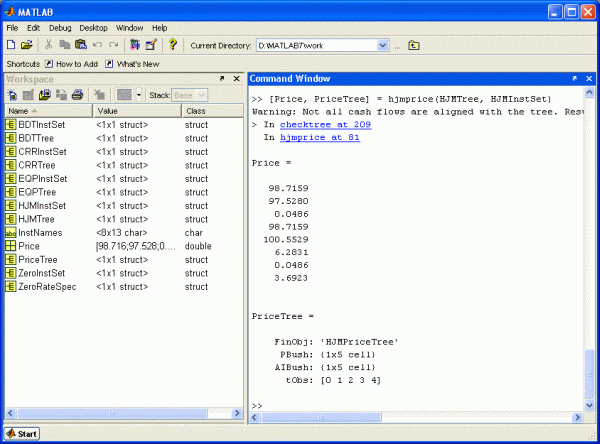Undo last action icon
The image size is (600, 444).
[x=98, y=45]
